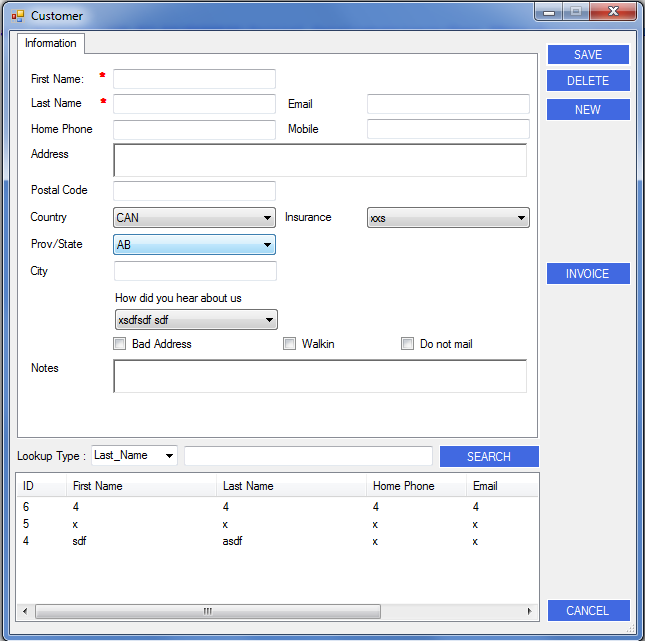
Task: Expand the How did you hear dropdown
Action: click(x=196, y=320)
